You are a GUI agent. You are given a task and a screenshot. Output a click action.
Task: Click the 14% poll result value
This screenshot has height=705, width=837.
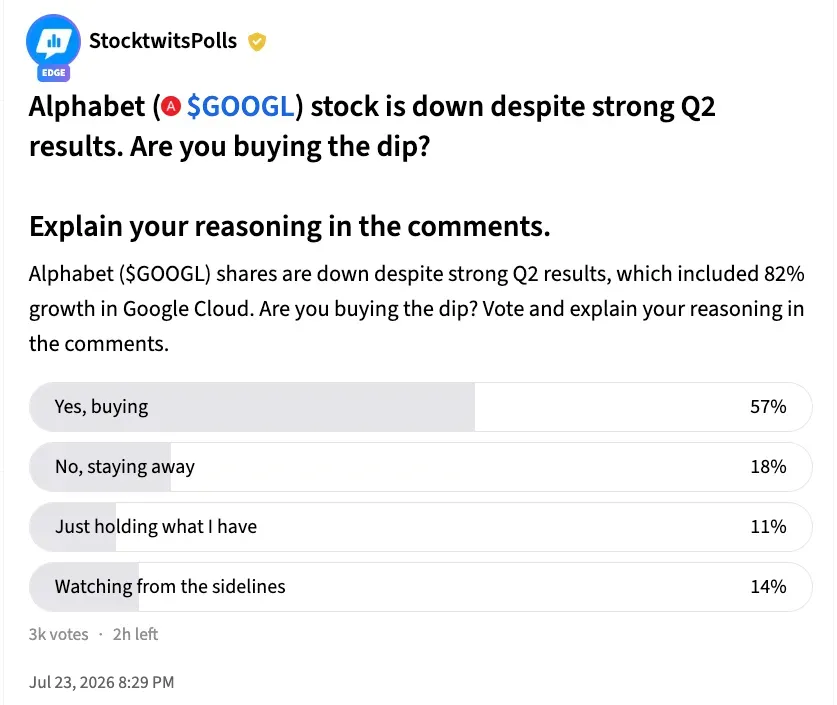click(x=768, y=587)
